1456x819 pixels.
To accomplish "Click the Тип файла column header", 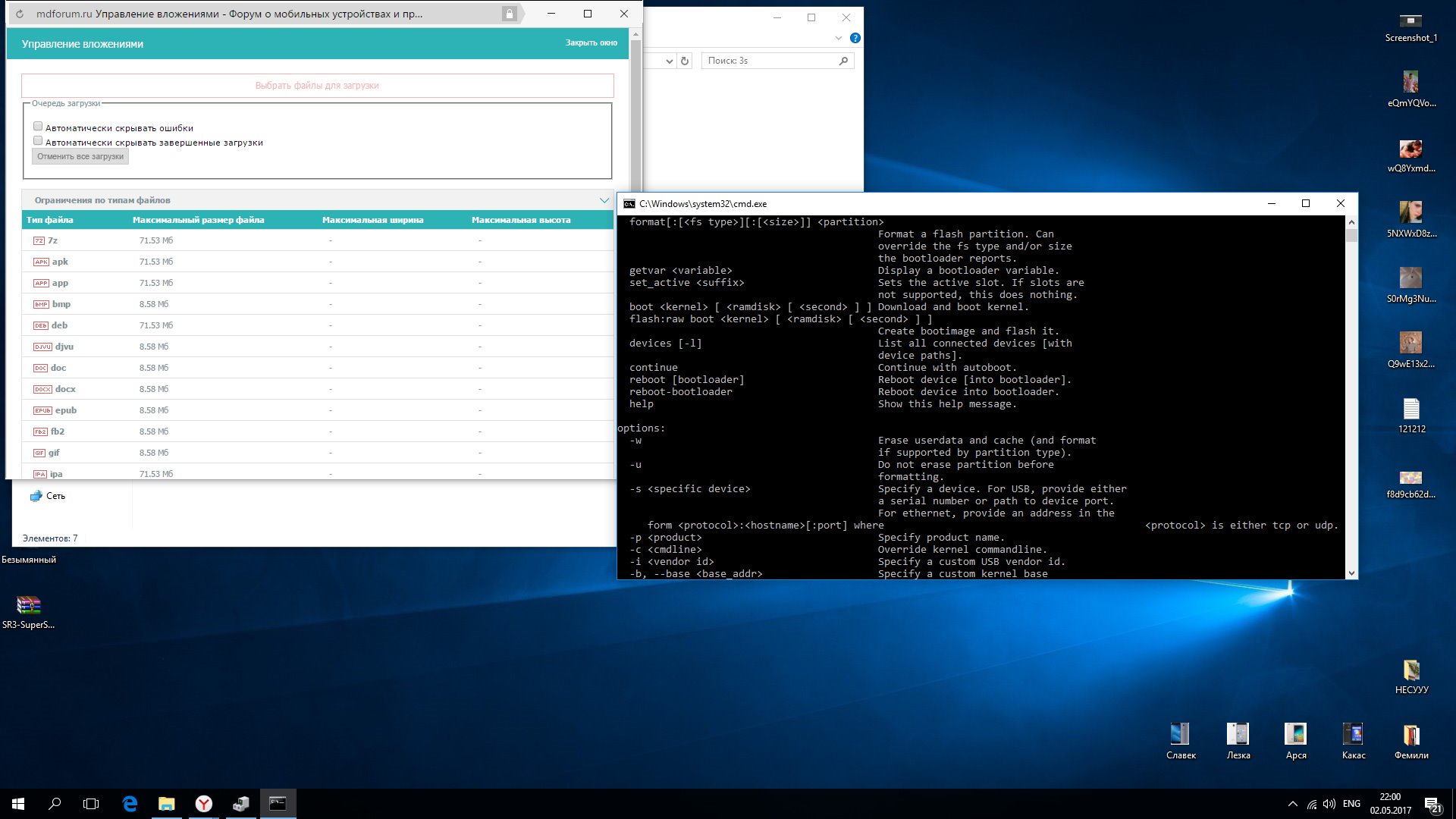I will click(50, 220).
